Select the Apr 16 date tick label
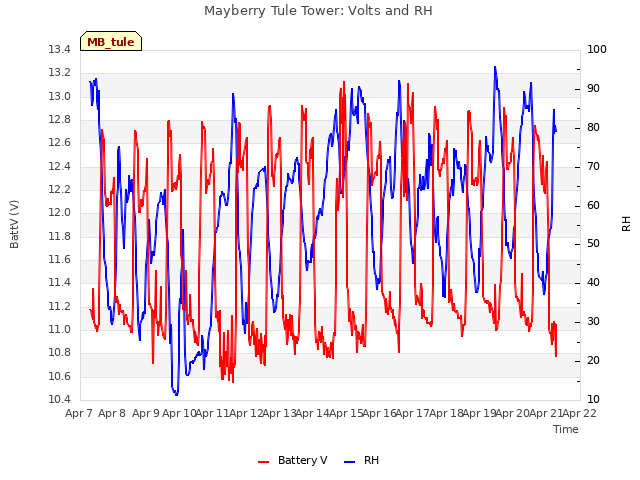Image resolution: width=640 pixels, height=480 pixels. coord(380,413)
